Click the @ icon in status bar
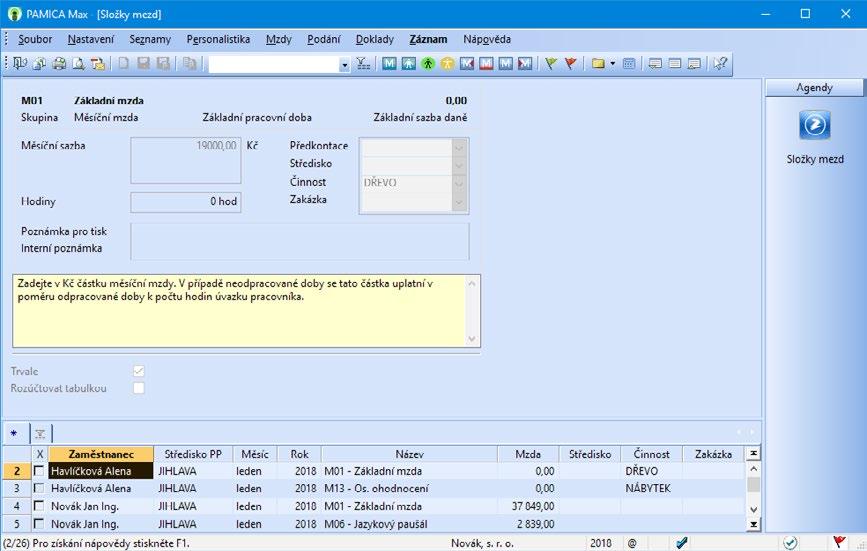This screenshot has height=551, width=867. click(x=632, y=543)
